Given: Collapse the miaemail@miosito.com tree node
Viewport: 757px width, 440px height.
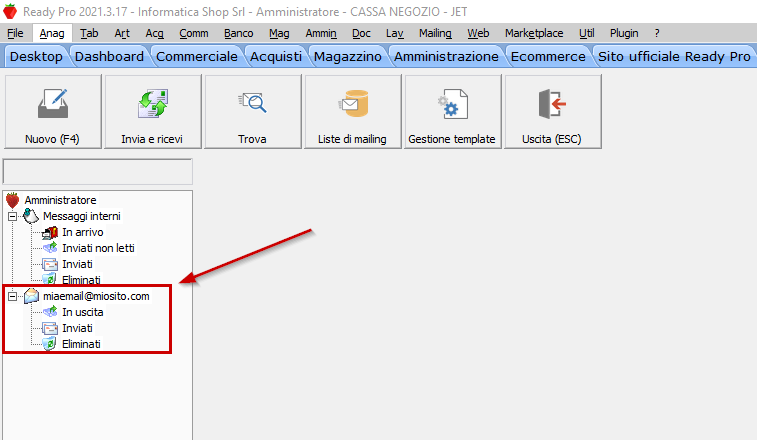Looking at the screenshot, I should (x=13, y=296).
